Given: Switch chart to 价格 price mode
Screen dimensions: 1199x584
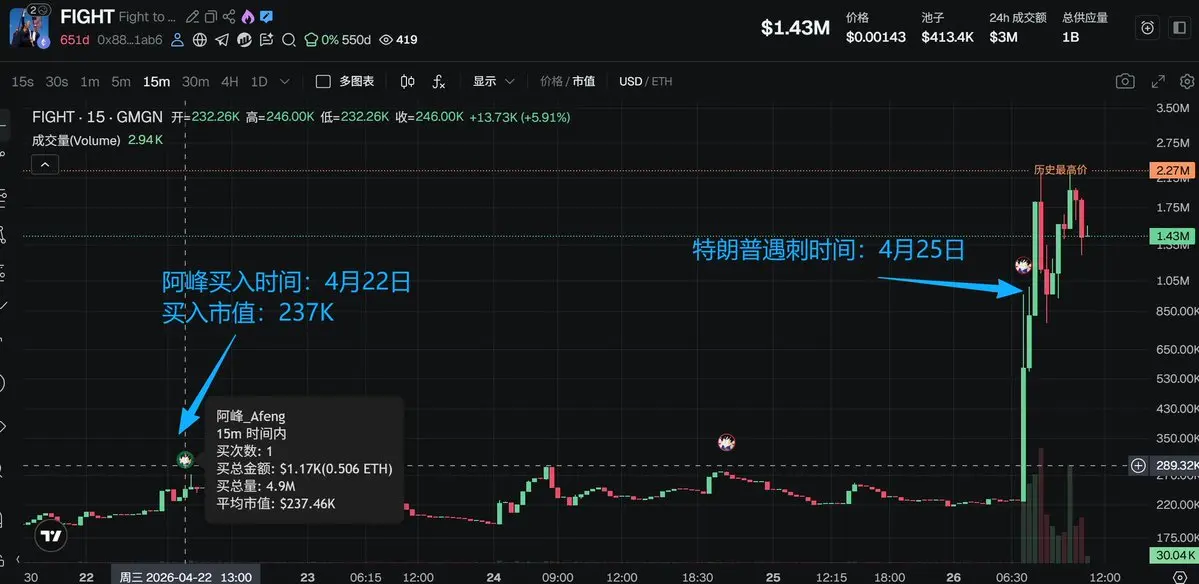Looking at the screenshot, I should [x=551, y=81].
